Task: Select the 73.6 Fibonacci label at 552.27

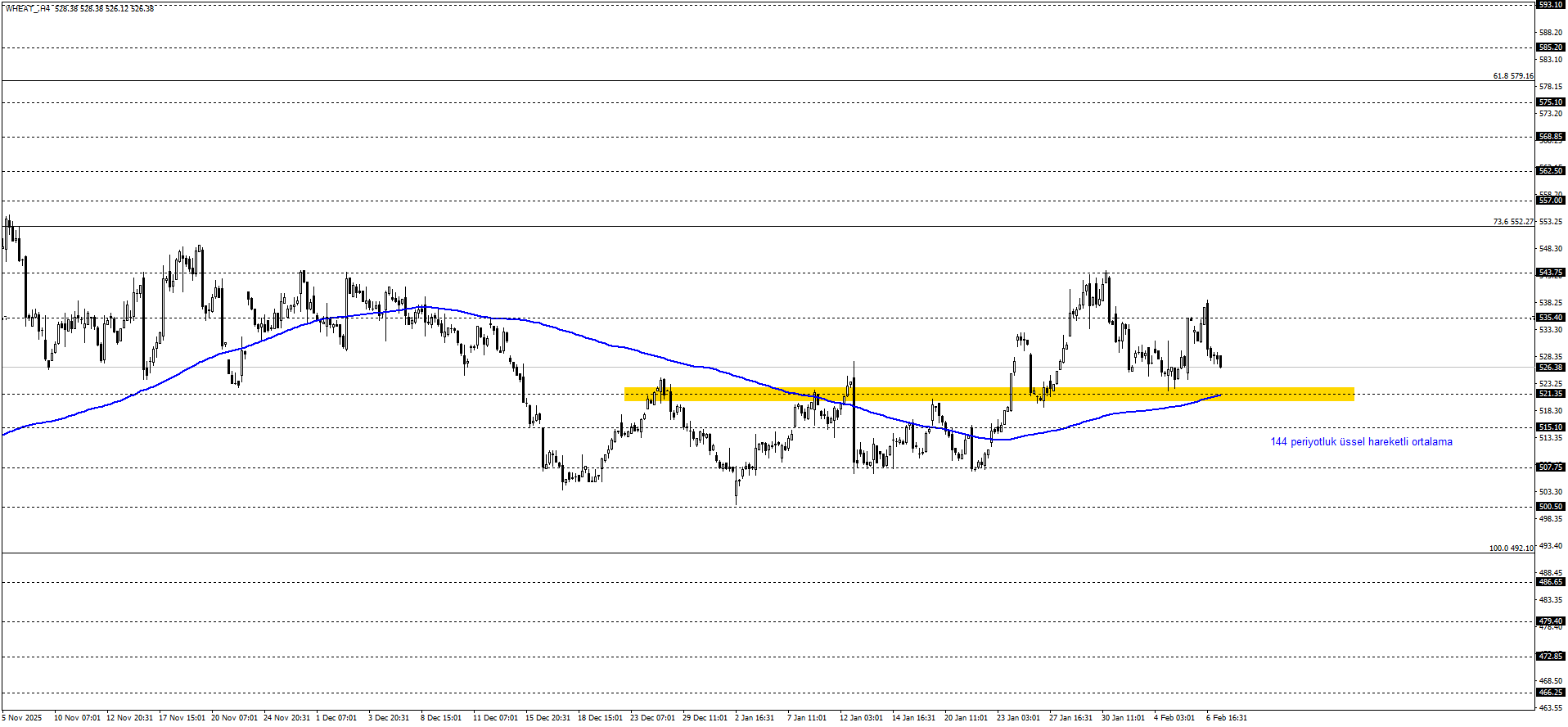Action: [x=1512, y=222]
